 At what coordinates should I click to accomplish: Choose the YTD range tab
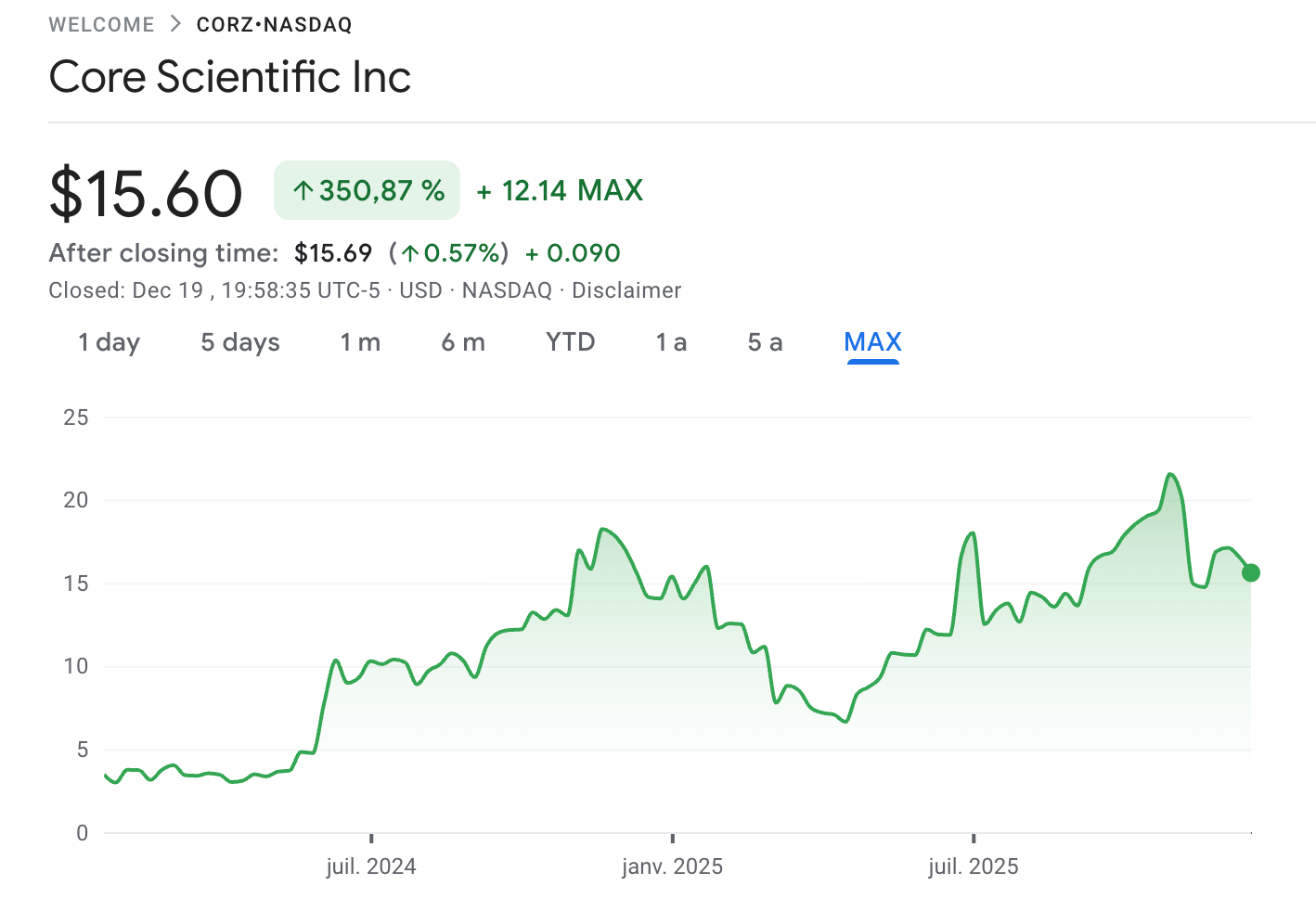click(x=571, y=342)
